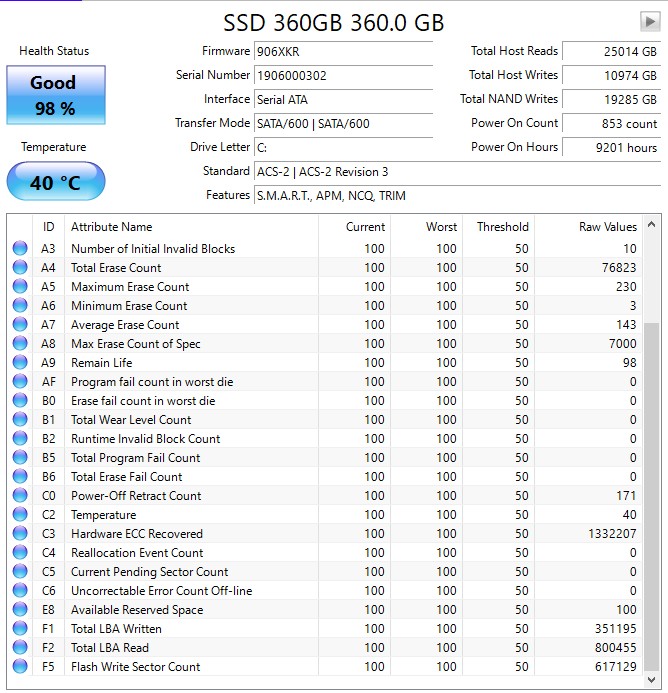Viewport: 668px width, 693px height.
Task: Click status icon of F5 Flash Write Sector Count
Action: 20,666
